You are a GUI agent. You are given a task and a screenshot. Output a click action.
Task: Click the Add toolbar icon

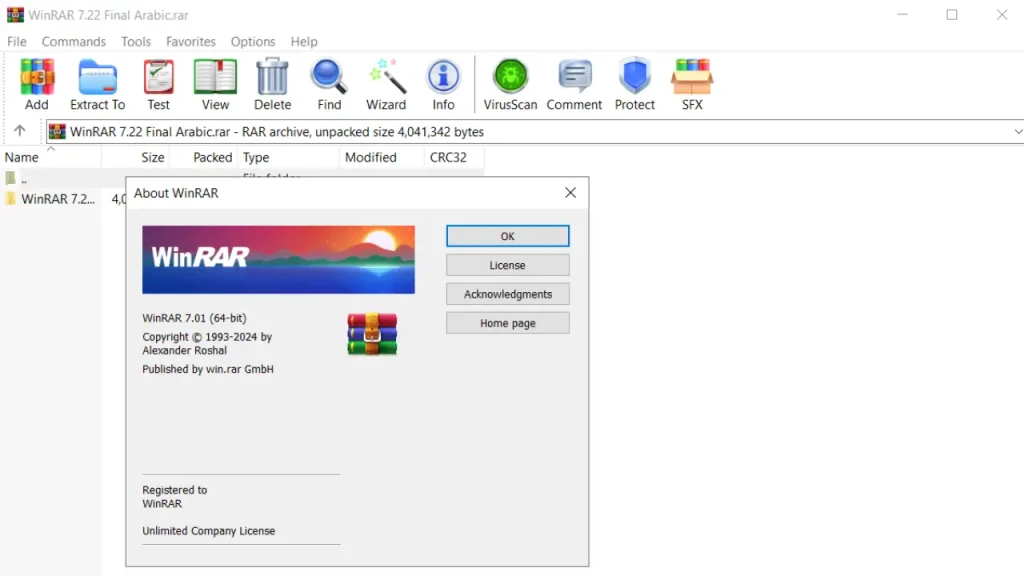pyautogui.click(x=37, y=84)
